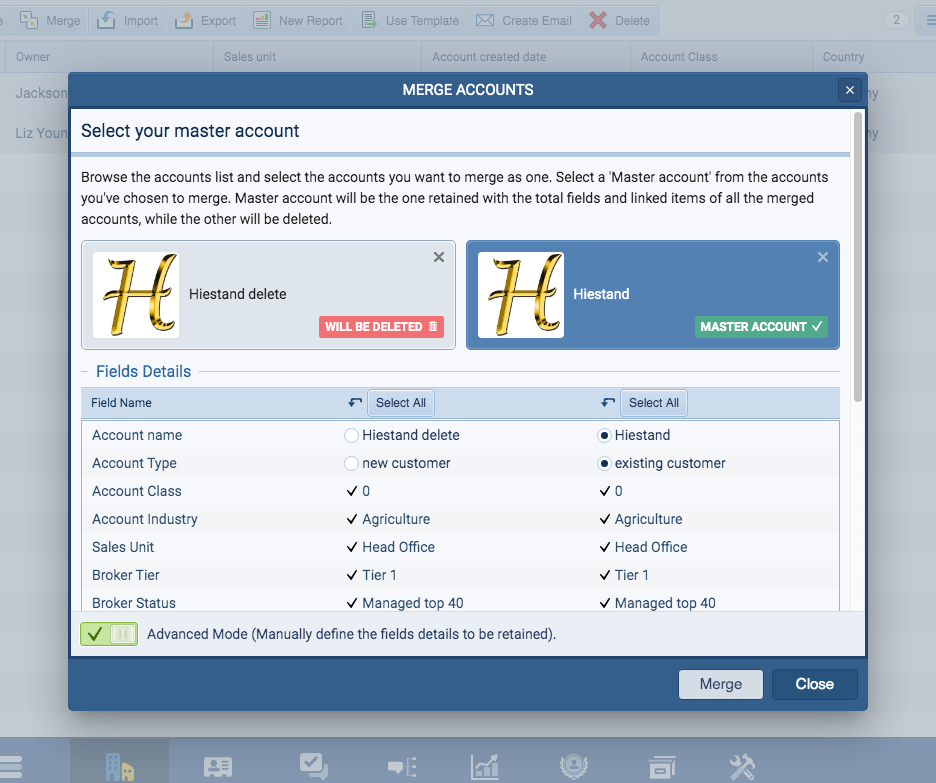The image size is (936, 783).
Task: Click the Merge button to confirm merging
Action: point(720,684)
